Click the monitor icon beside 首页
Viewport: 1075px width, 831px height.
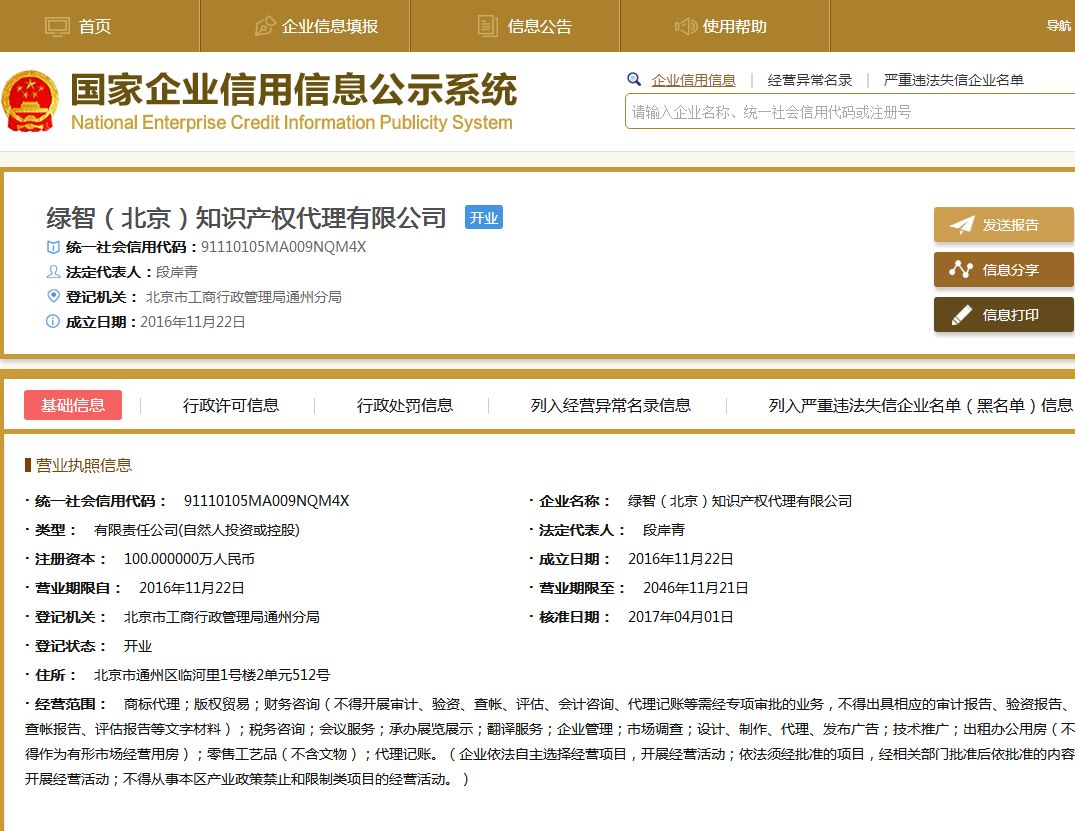[58, 27]
